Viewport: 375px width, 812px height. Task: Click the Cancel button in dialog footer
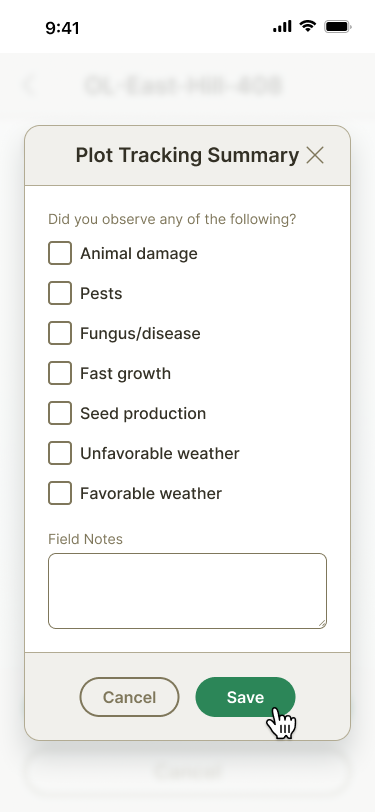click(x=129, y=697)
